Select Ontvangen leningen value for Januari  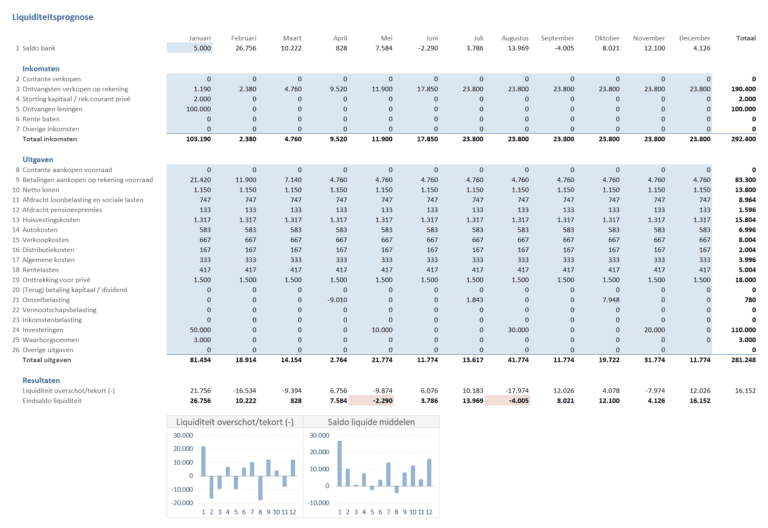tap(190, 108)
